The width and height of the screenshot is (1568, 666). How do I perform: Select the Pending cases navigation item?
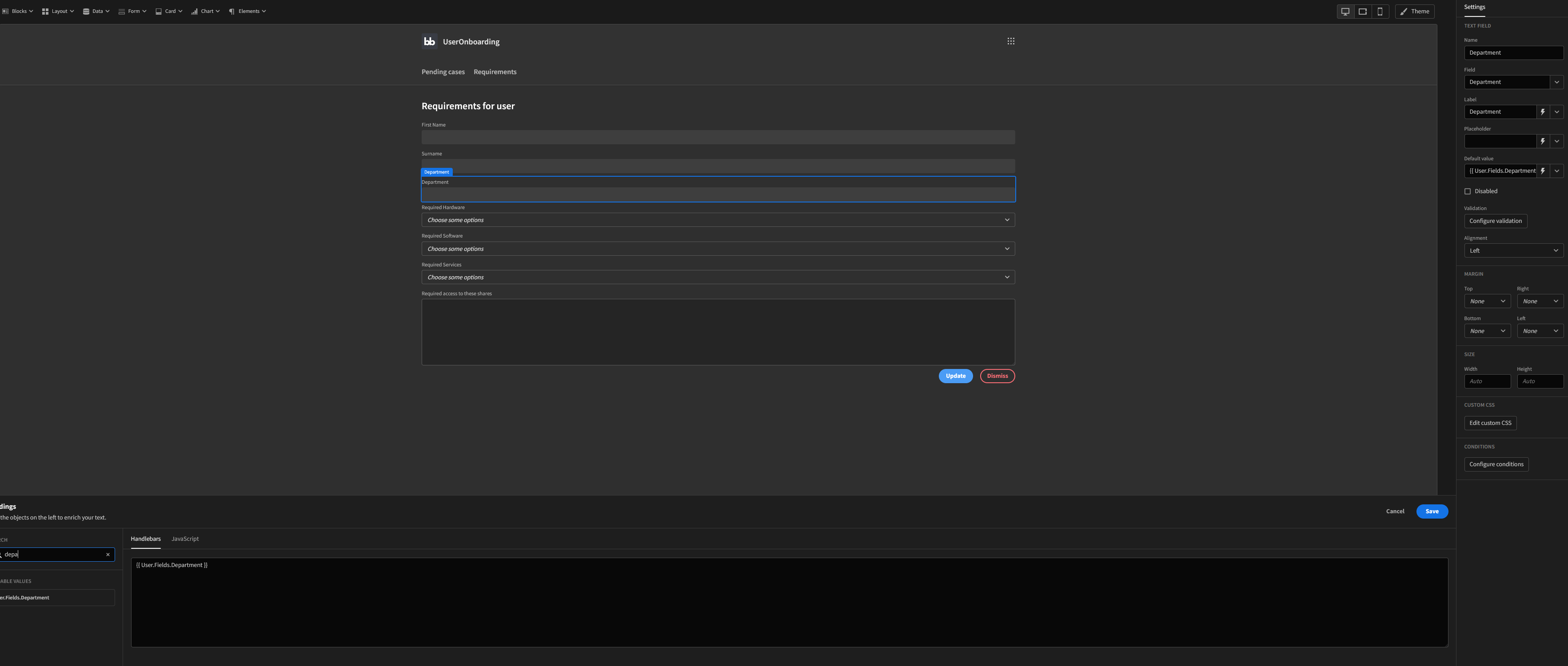(443, 72)
